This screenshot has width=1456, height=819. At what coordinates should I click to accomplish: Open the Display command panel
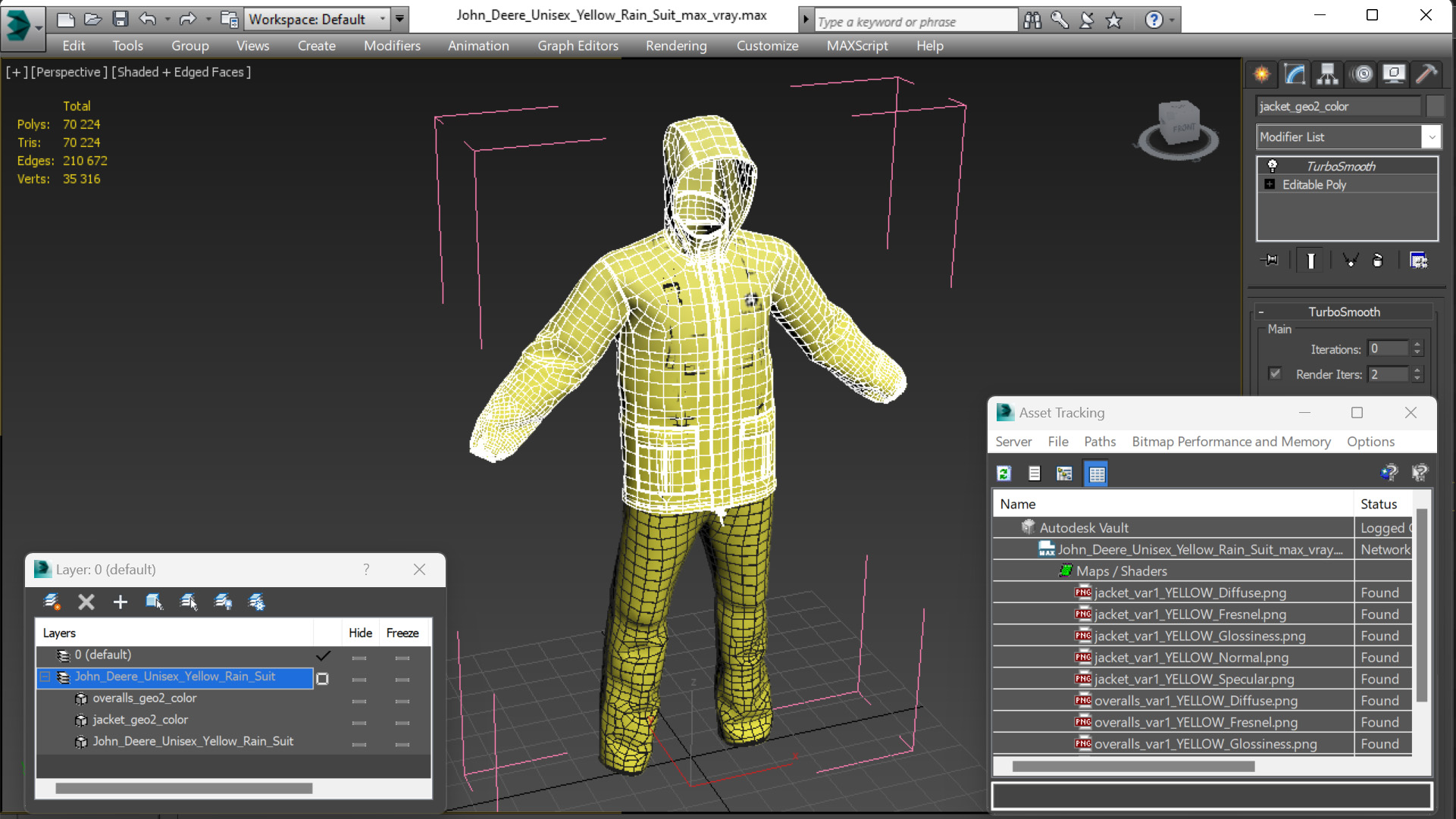point(1394,73)
